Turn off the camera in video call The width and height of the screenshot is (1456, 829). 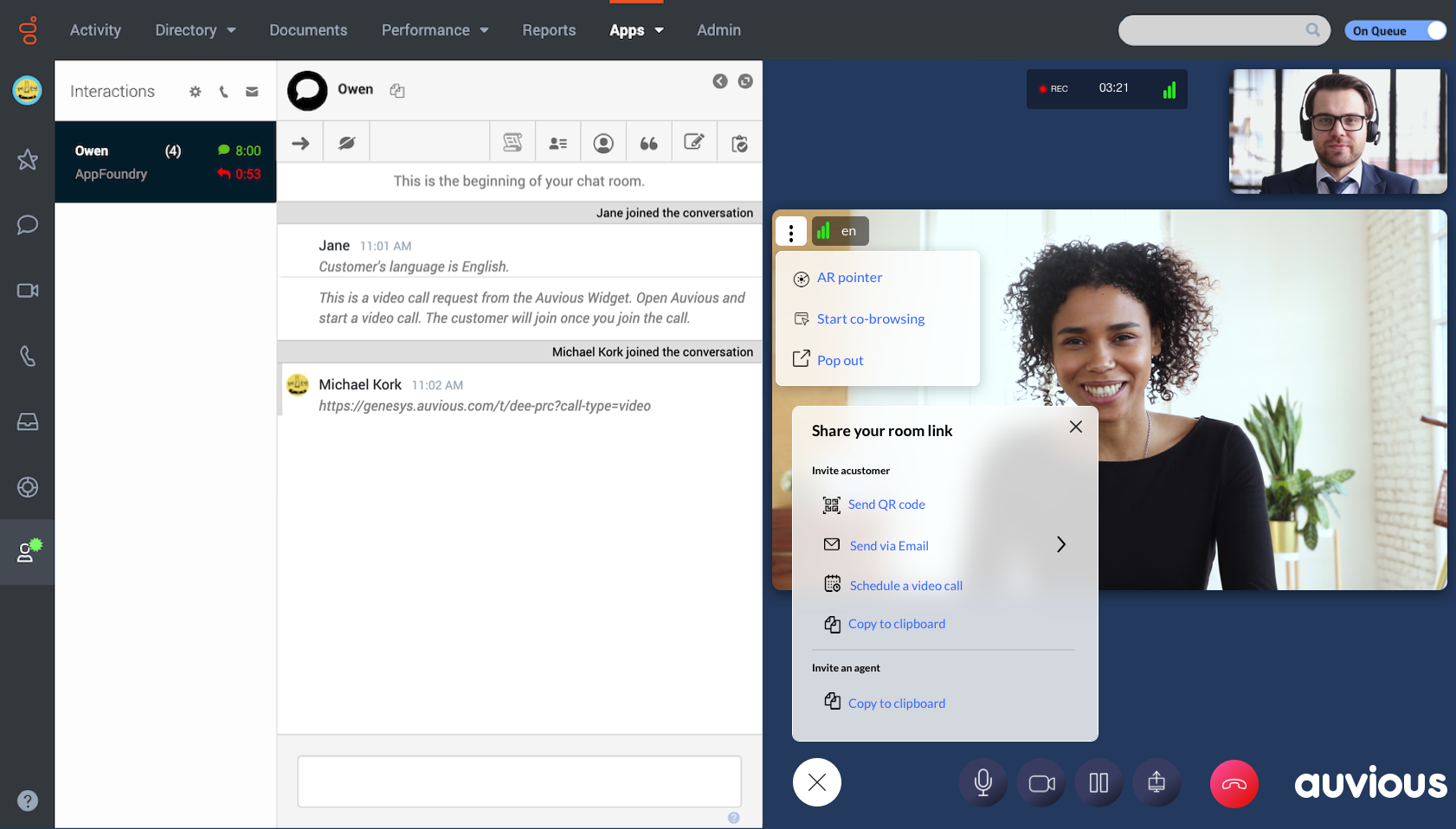tap(1041, 783)
